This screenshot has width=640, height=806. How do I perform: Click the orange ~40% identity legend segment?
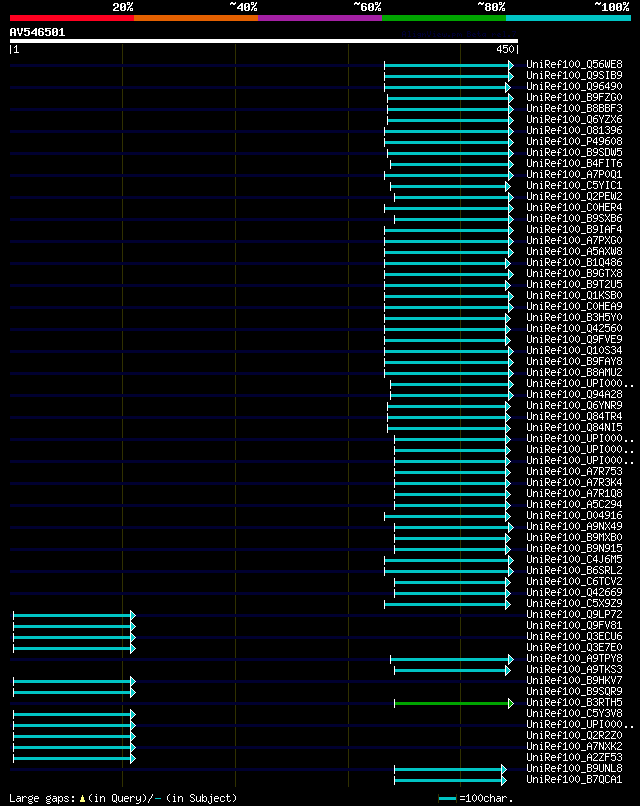coord(196,18)
